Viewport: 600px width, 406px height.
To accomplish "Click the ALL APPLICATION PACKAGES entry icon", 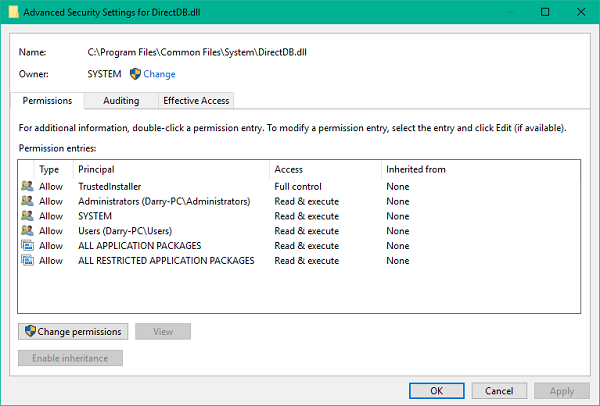I will pyautogui.click(x=27, y=246).
